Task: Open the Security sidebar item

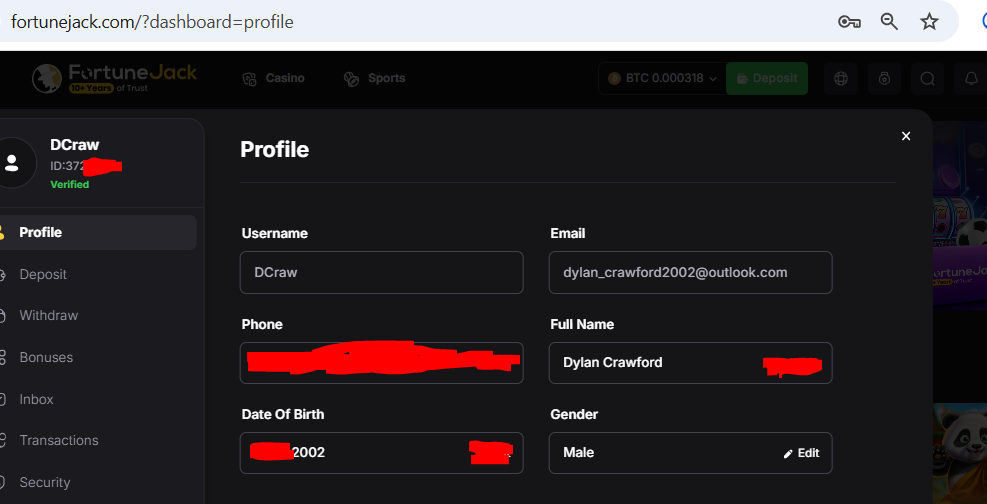Action: [45, 482]
